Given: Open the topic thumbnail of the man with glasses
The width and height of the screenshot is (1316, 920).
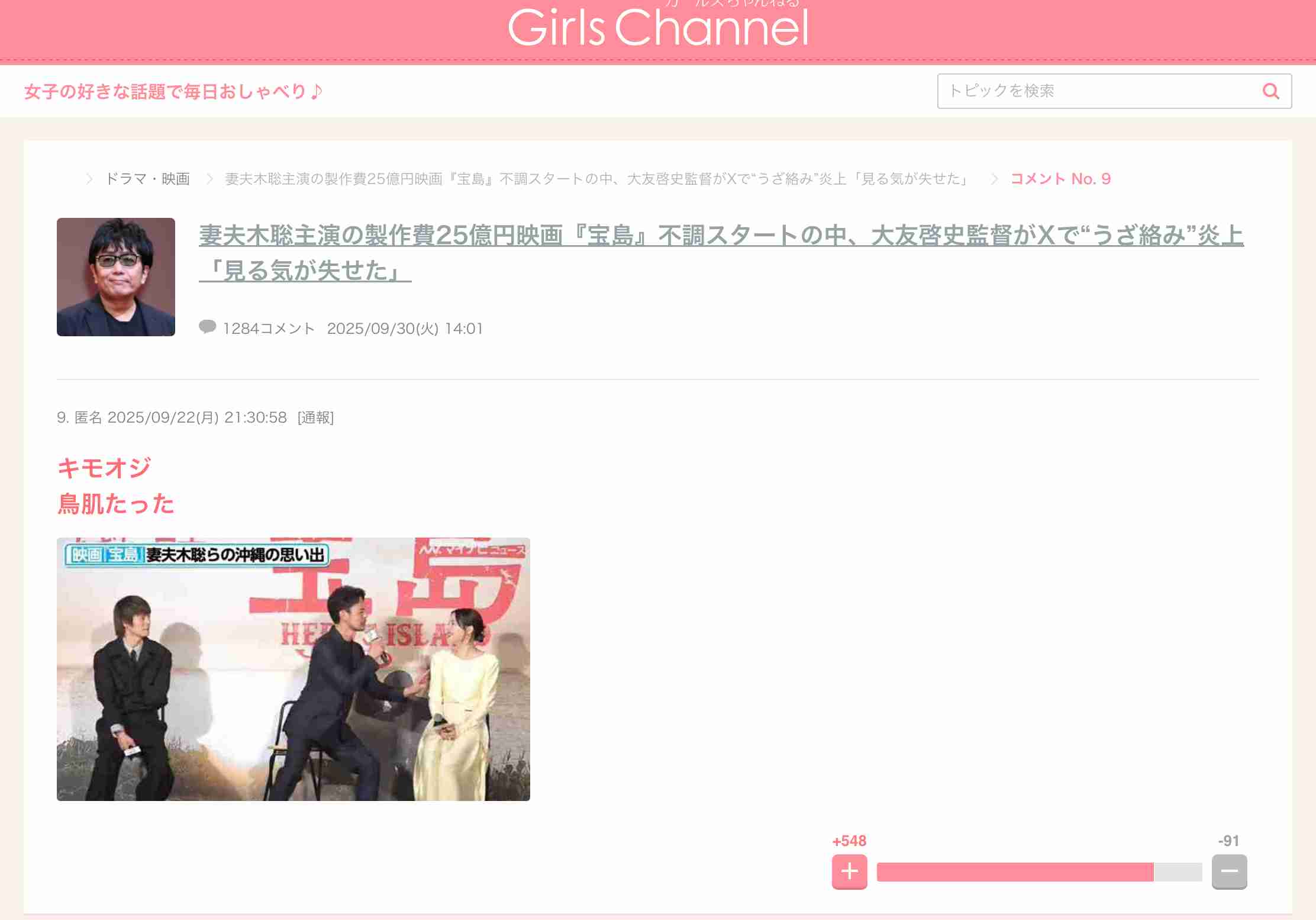Looking at the screenshot, I should pos(116,277).
